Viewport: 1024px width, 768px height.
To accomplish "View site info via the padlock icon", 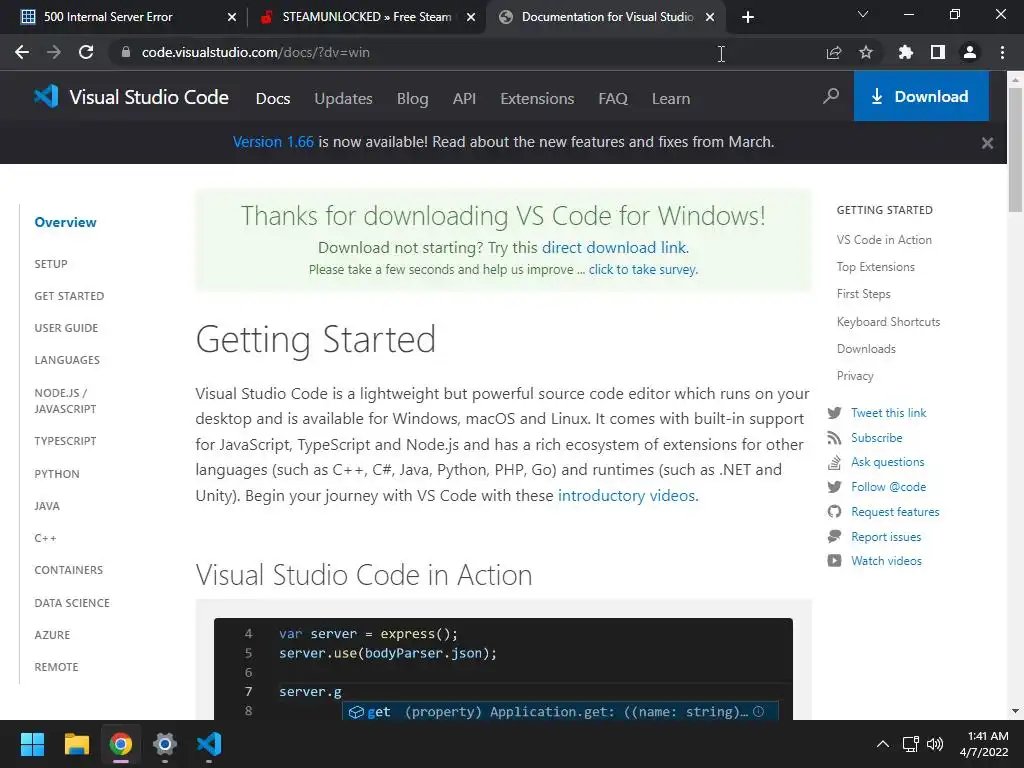I will click(x=126, y=52).
